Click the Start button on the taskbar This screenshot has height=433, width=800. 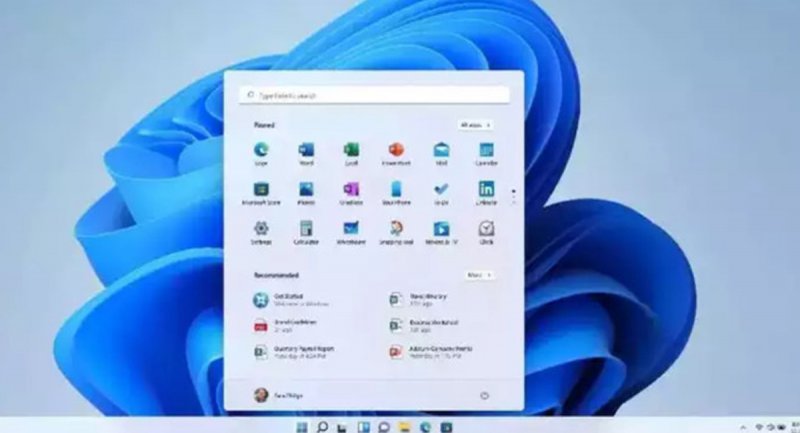tap(302, 427)
